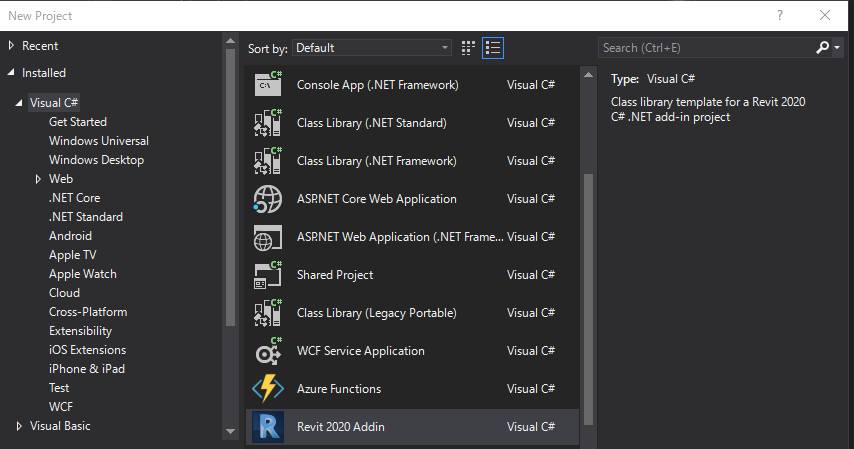
Task: Select Apple Watch category
Action: [83, 274]
